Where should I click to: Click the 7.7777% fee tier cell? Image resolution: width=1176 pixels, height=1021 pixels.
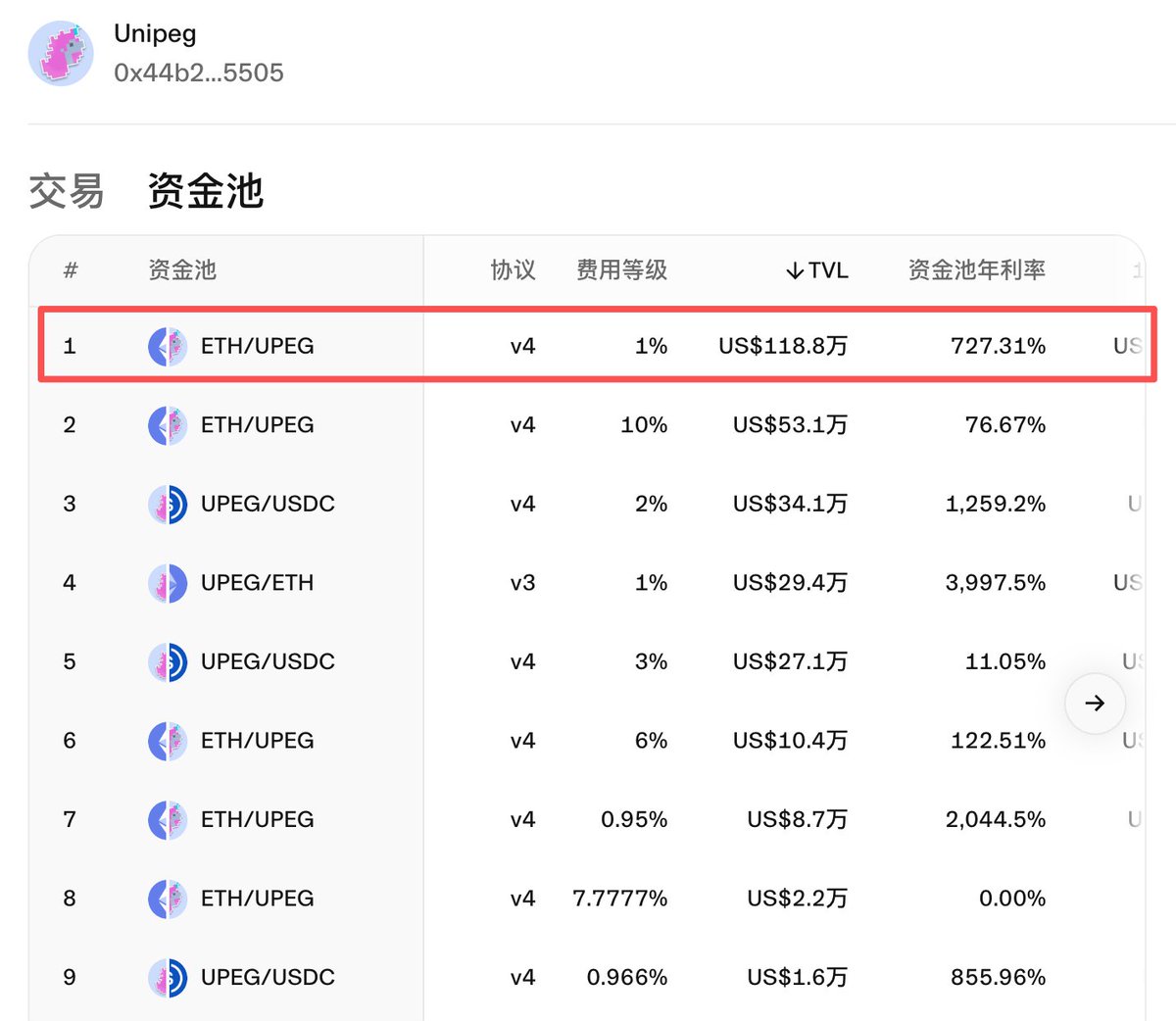[620, 899]
